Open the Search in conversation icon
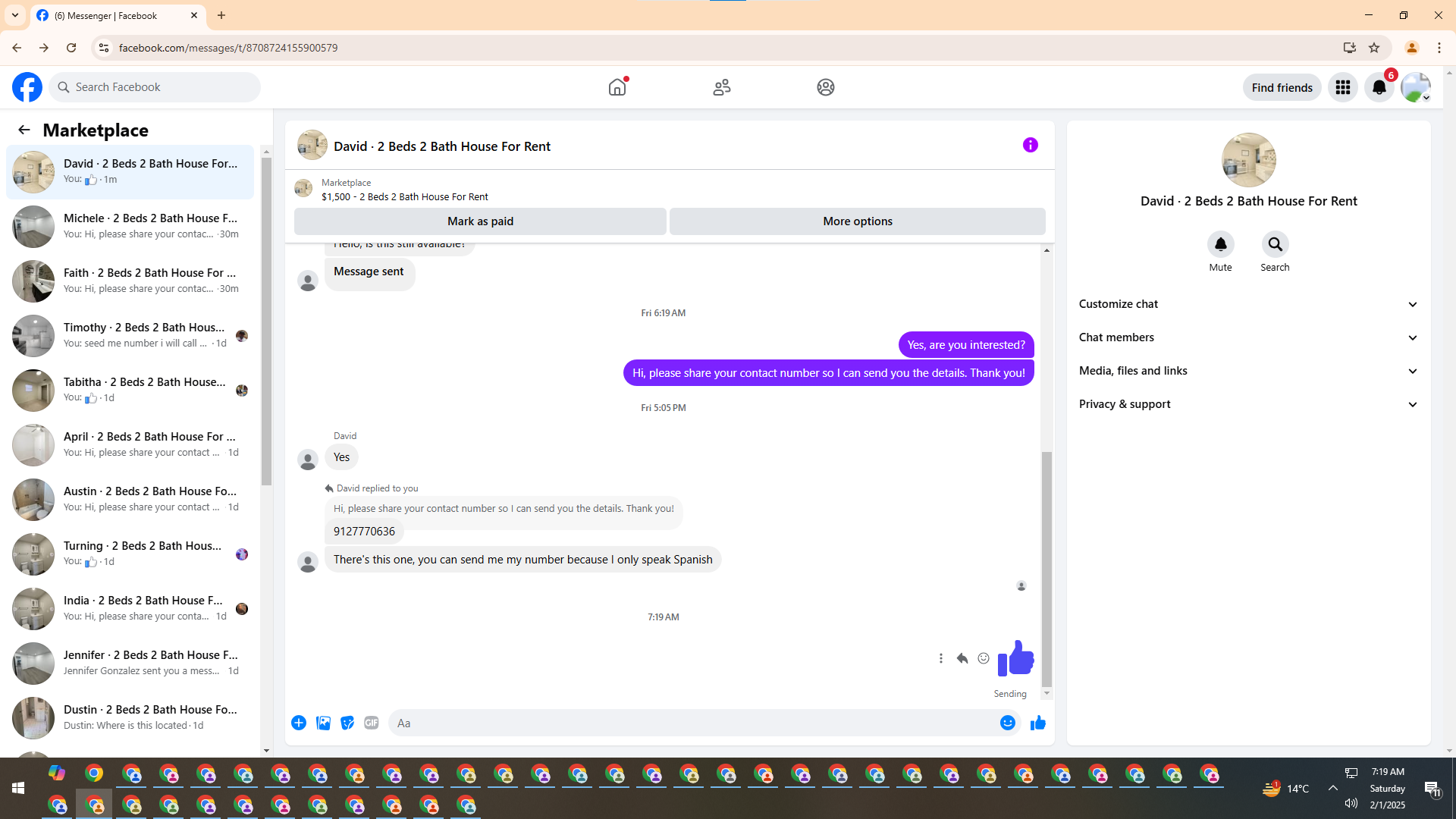 tap(1275, 244)
